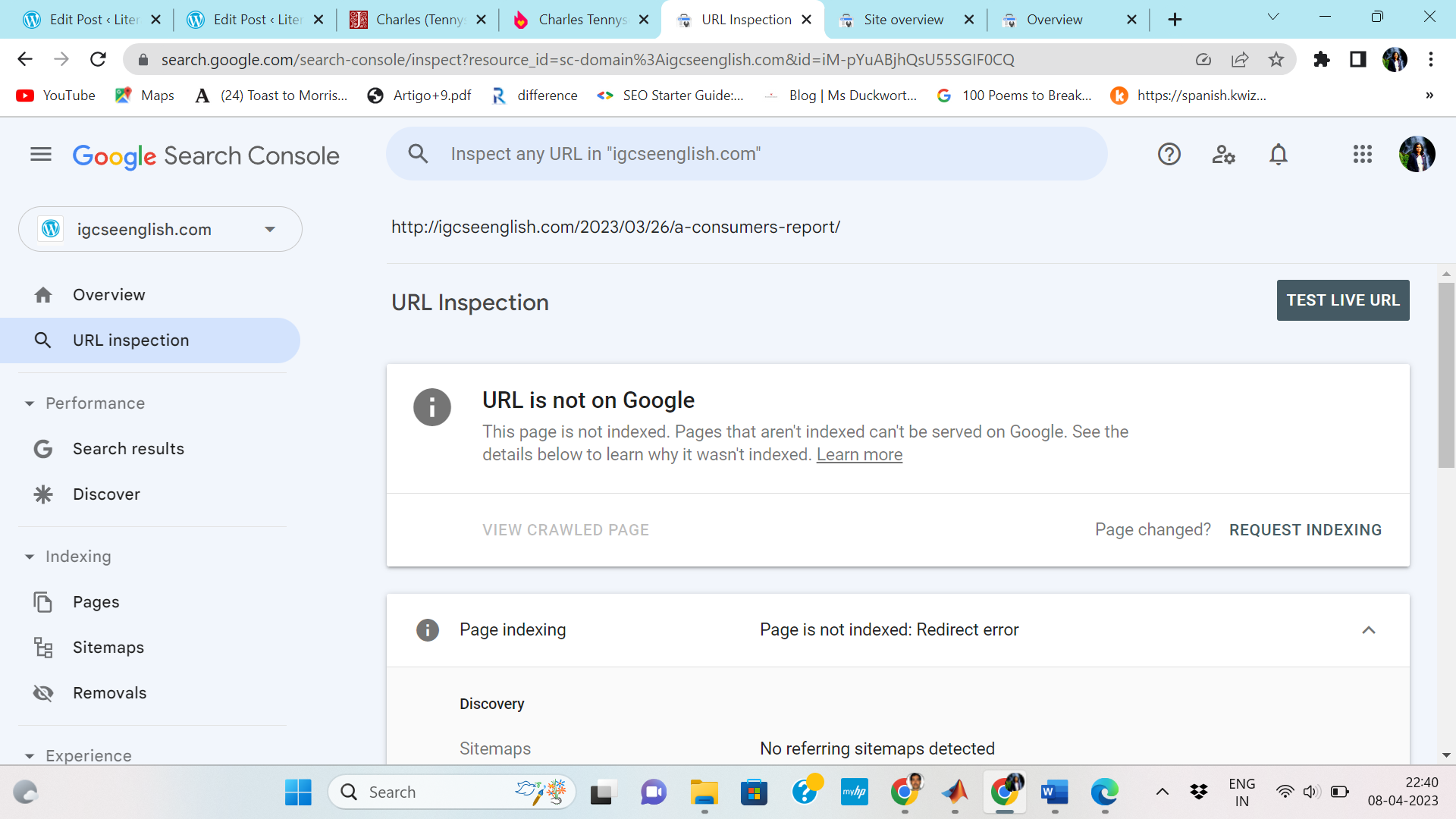Select Overview in the left navigation
Screen dimensions: 1456x819
pyautogui.click(x=108, y=295)
